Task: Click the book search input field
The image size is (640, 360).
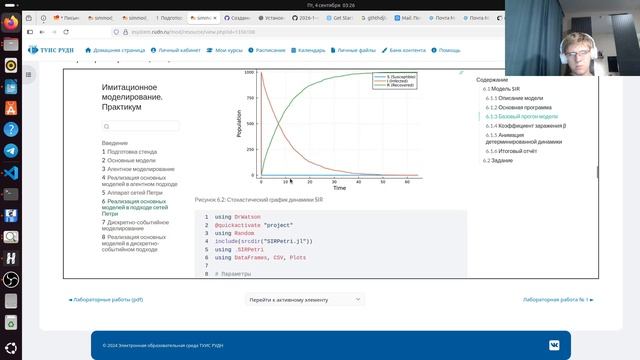Action: pos(140,126)
